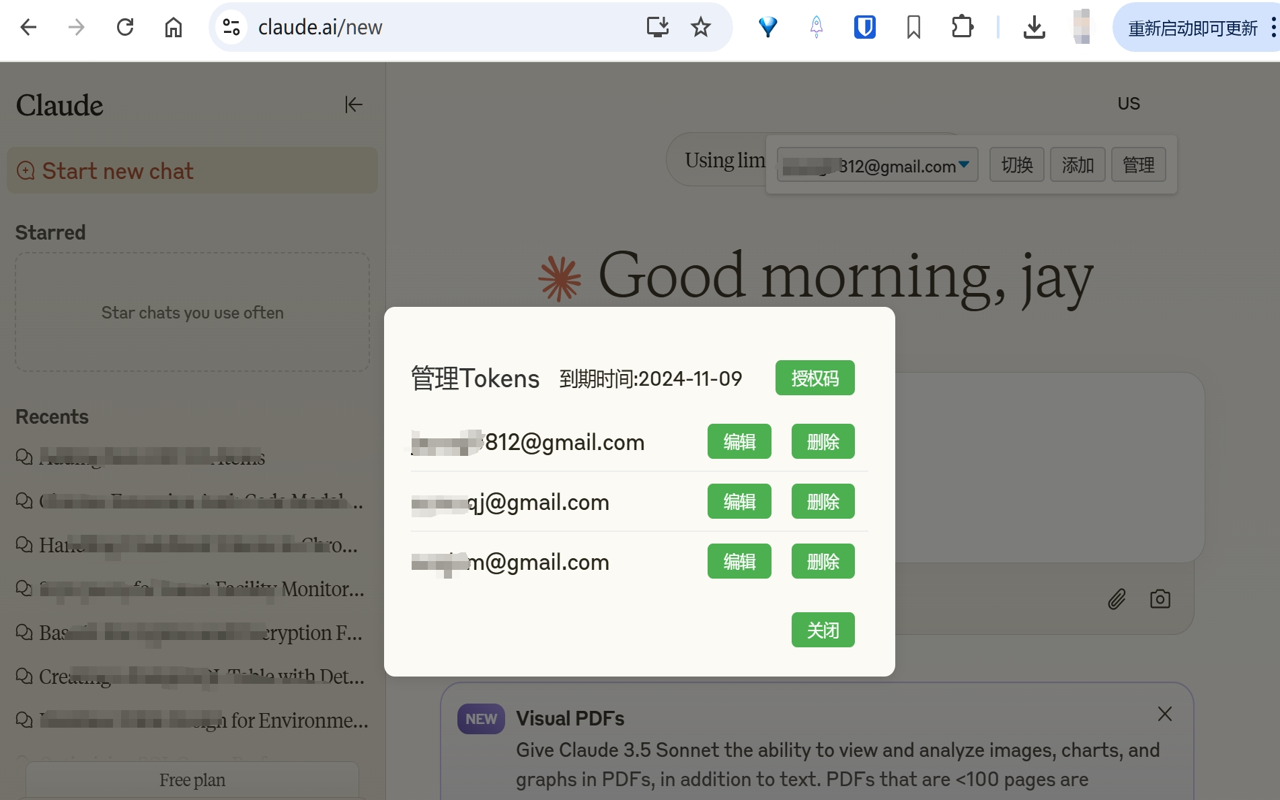This screenshot has height=800, width=1280.
Task: Show browser downloads
Action: coord(1034,27)
